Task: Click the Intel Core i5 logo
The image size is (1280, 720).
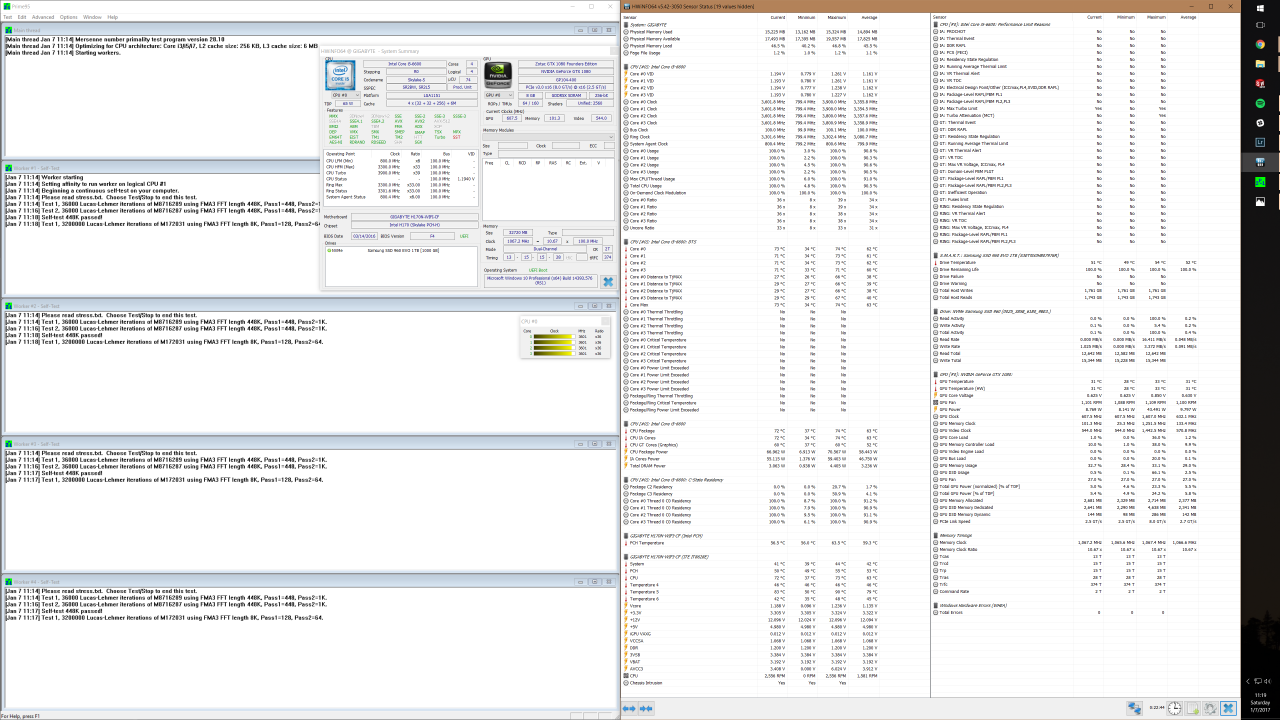Action: point(342,78)
